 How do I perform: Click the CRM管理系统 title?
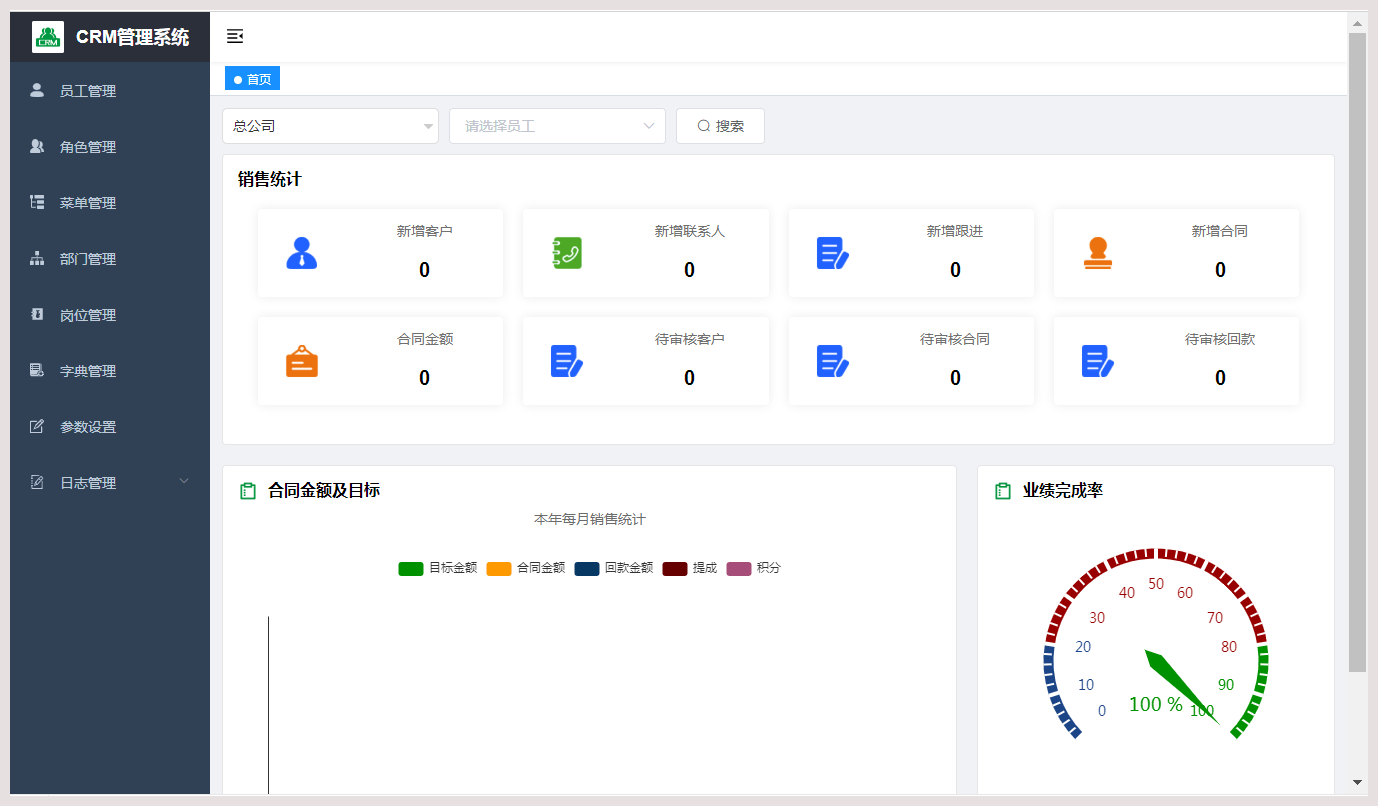coord(132,37)
